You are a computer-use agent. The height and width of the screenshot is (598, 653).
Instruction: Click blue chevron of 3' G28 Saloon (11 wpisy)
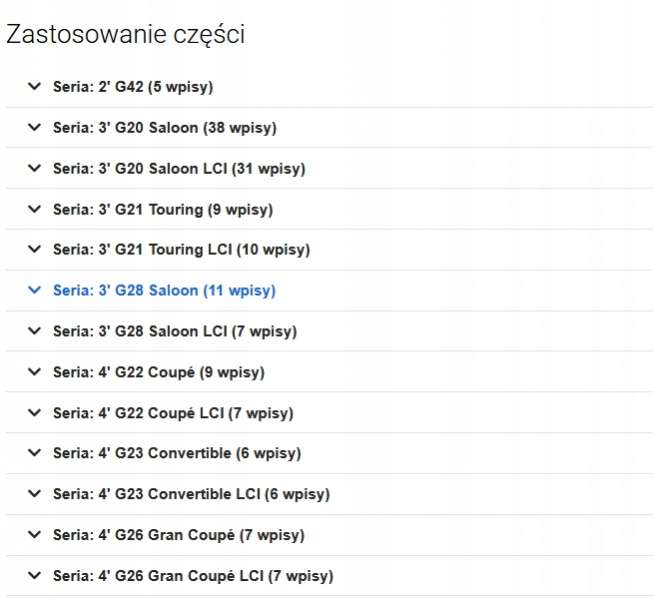pos(35,291)
